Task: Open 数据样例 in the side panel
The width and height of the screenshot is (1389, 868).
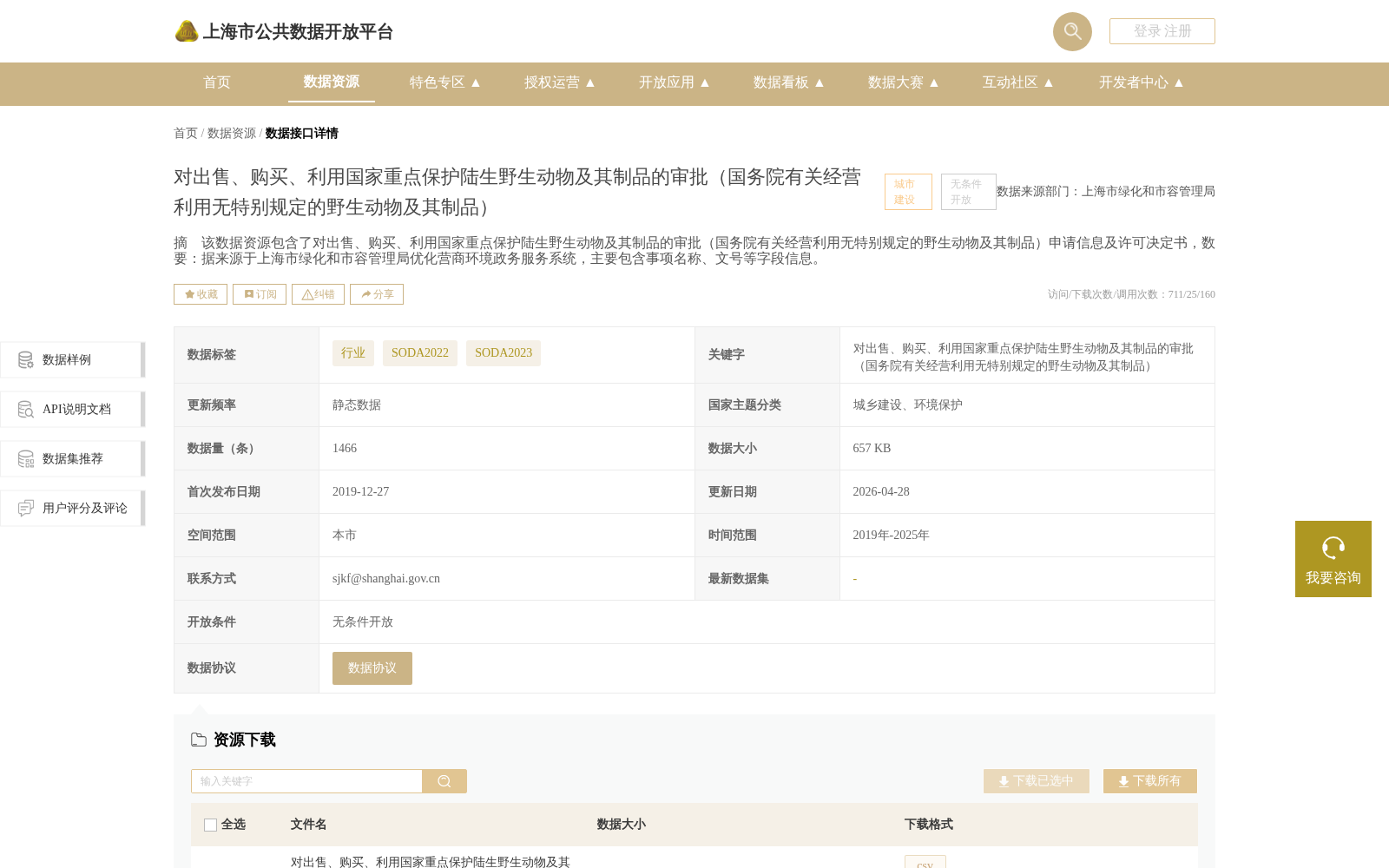Action: 72,359
